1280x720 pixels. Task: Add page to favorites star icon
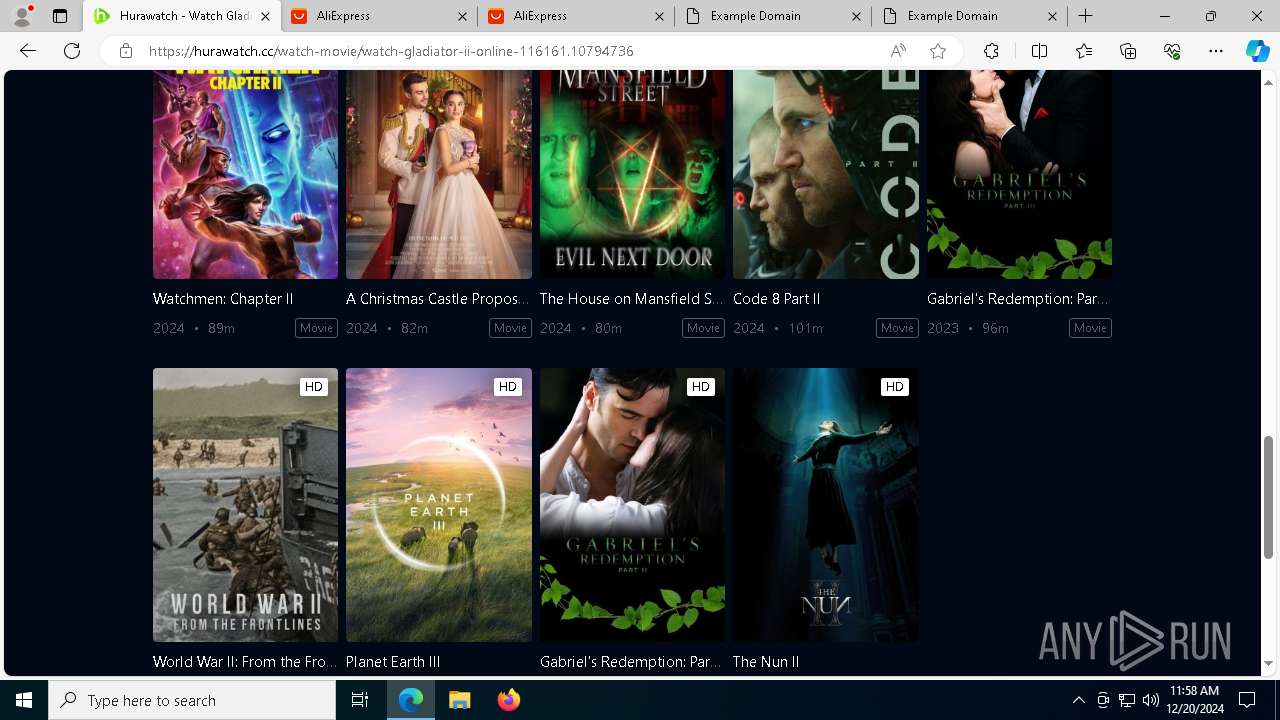pyautogui.click(x=938, y=51)
